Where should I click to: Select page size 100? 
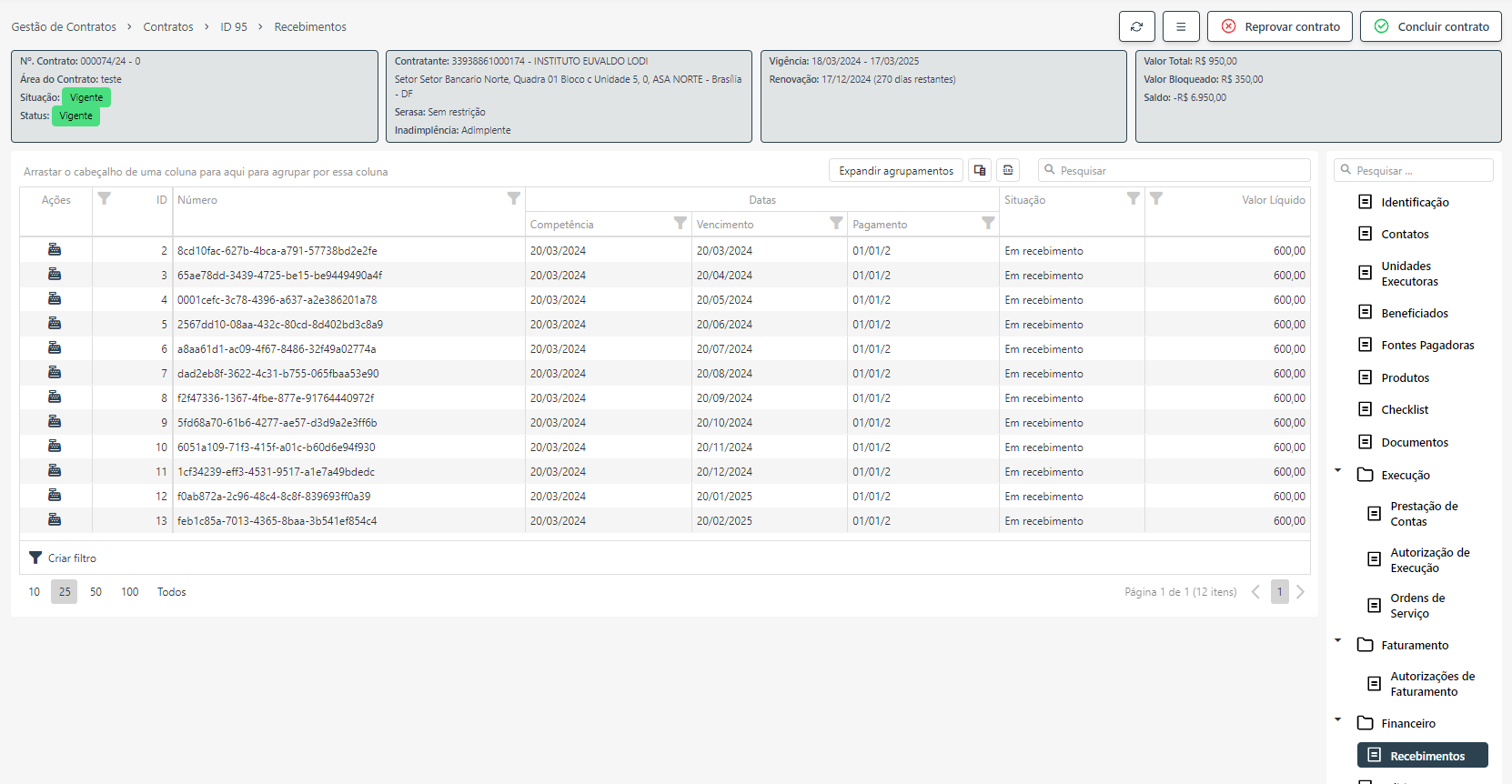pyautogui.click(x=130, y=592)
